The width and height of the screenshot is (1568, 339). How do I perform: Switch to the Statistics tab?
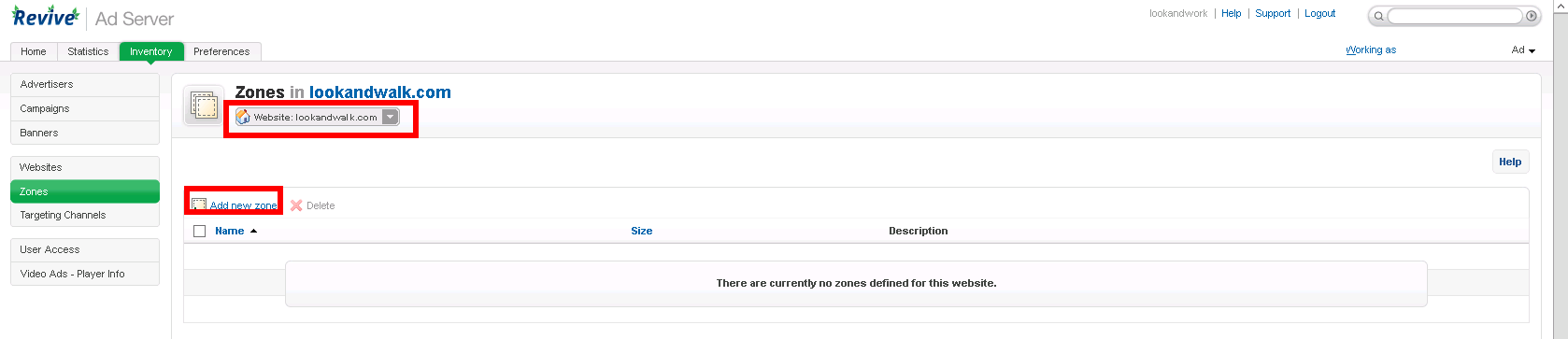coord(88,51)
